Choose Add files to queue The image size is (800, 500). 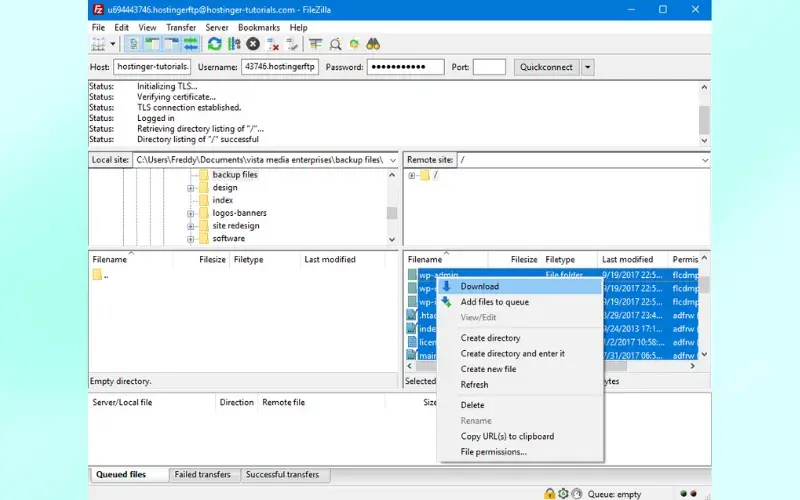coord(520,302)
